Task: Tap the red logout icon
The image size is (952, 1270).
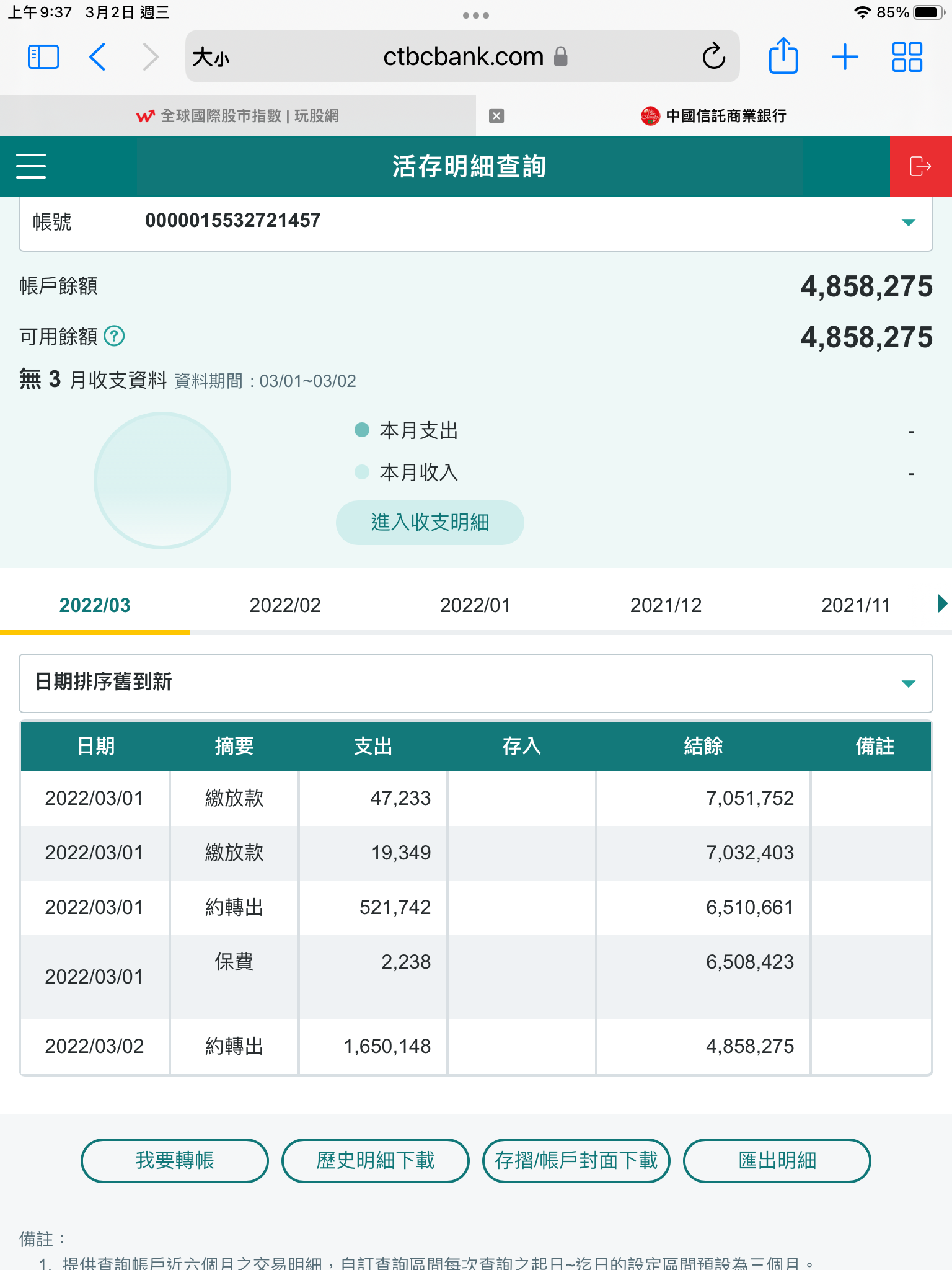Action: [x=920, y=166]
